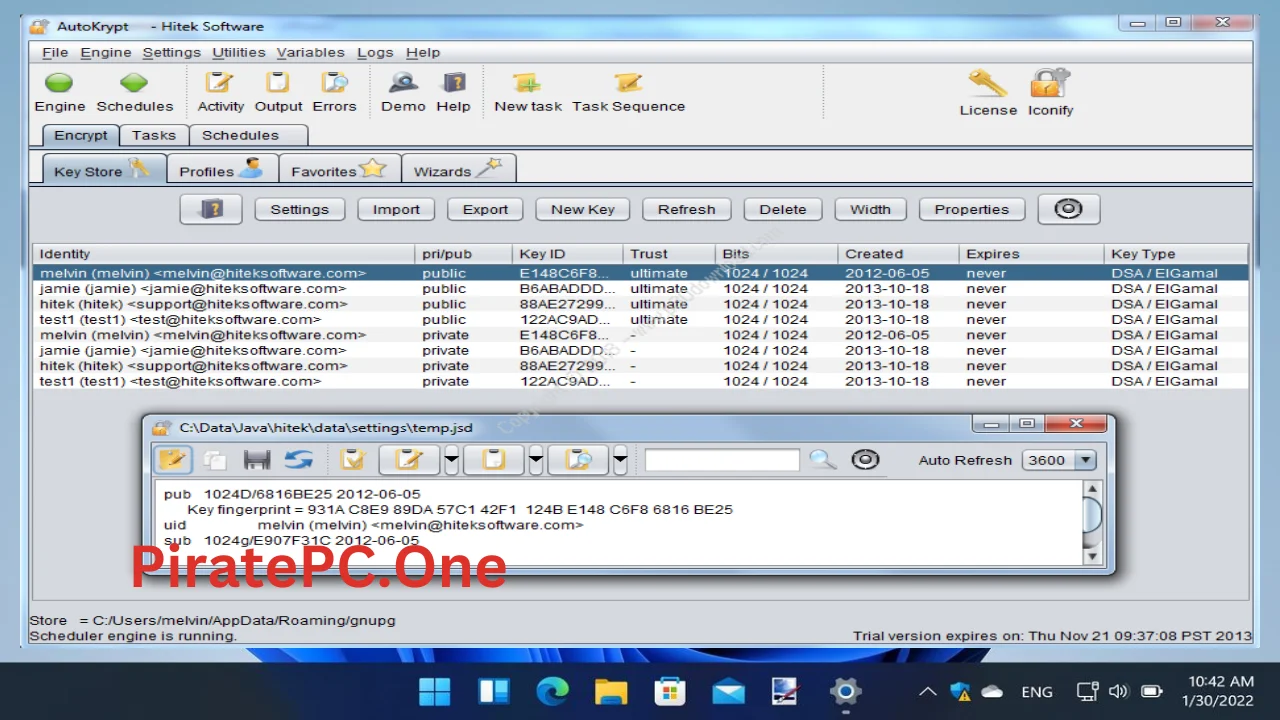Launch the Demo icon
This screenshot has height=720, width=1280.
403,83
